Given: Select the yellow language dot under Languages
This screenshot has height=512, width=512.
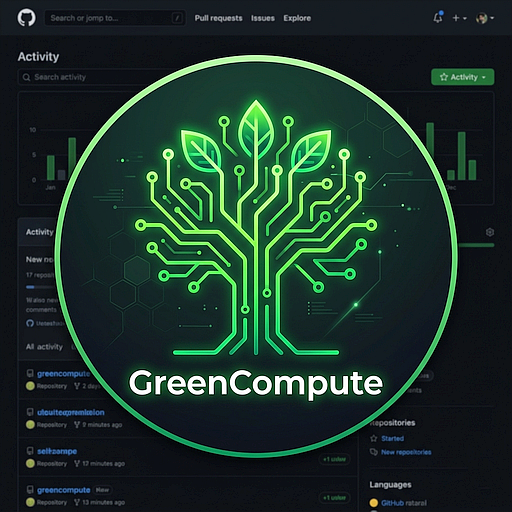Looking at the screenshot, I should [x=374, y=503].
